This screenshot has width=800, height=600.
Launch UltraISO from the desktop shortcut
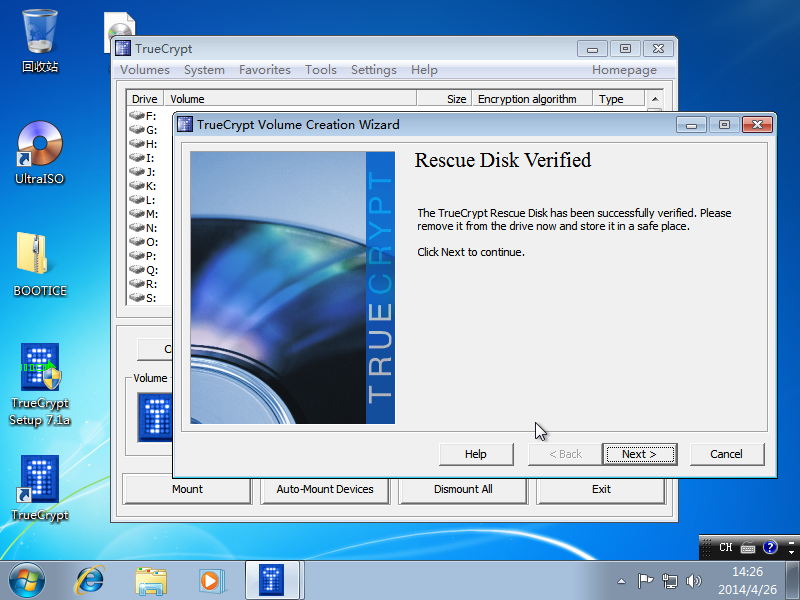(40, 153)
